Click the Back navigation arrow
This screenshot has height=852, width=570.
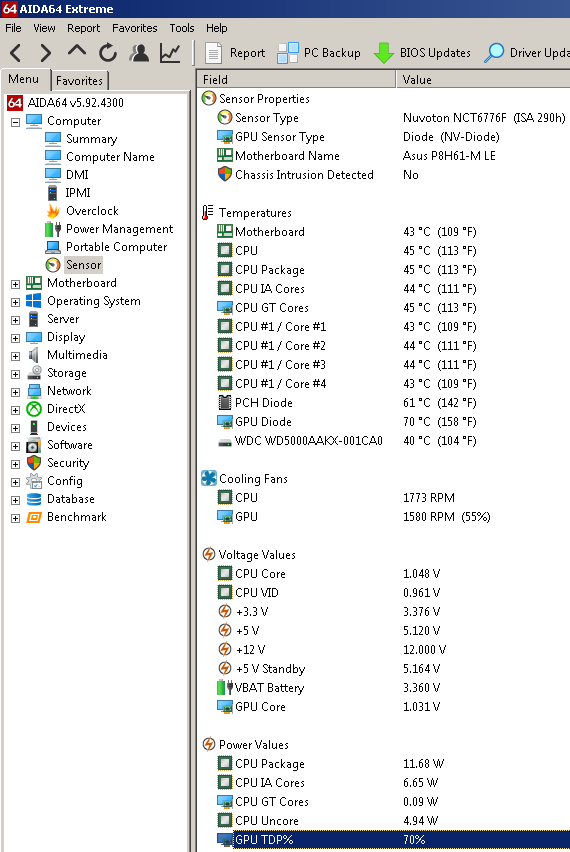pos(16,53)
